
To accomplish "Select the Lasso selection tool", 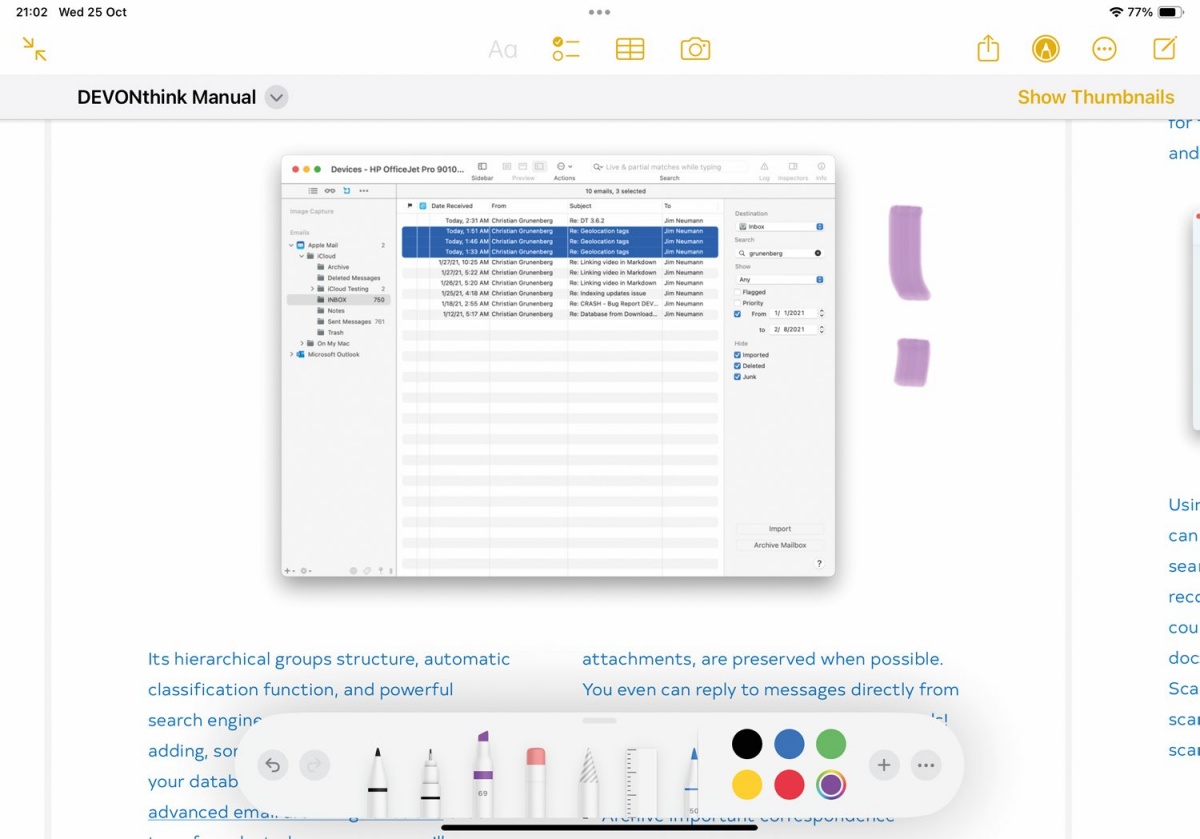I will (x=588, y=783).
